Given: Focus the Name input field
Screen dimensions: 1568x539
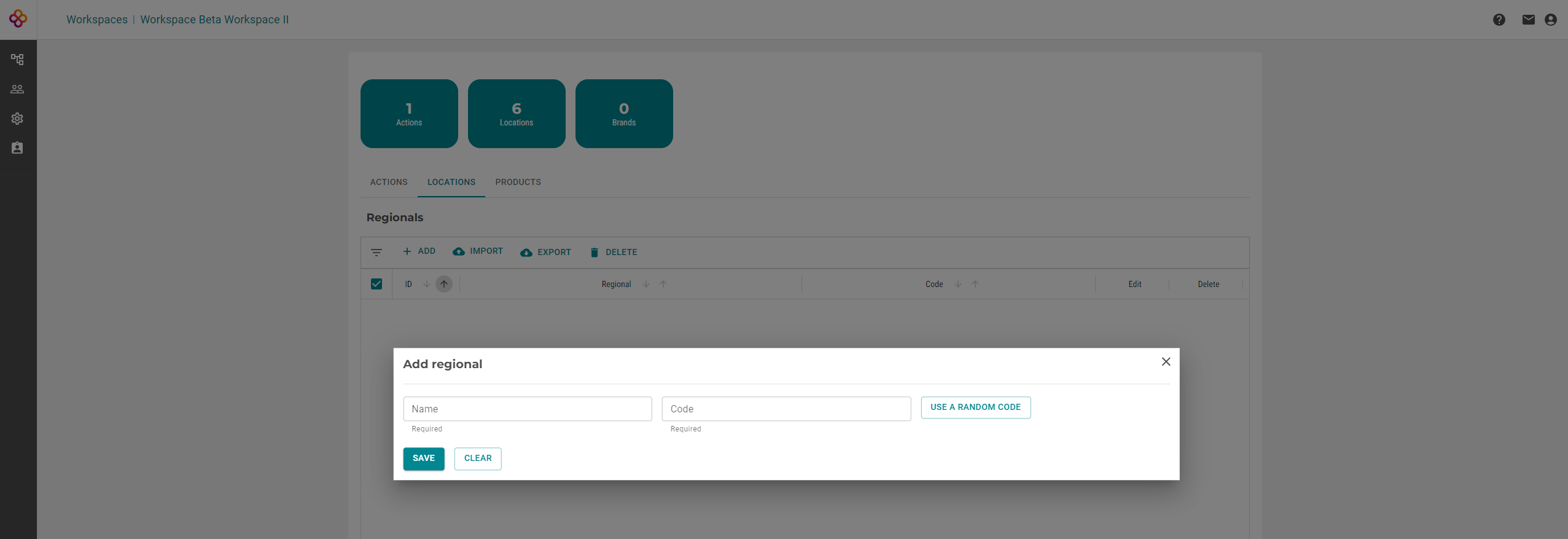Looking at the screenshot, I should 527,409.
